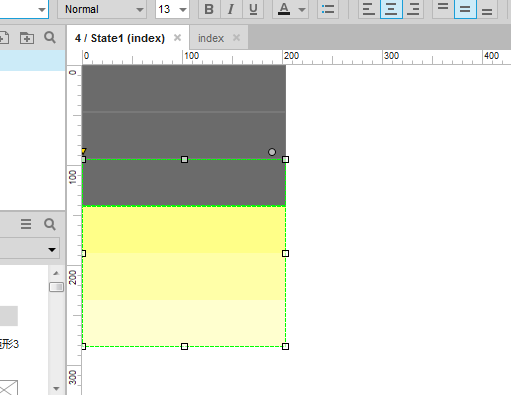Click the font color swatch A
Viewport: 511px width, 395px height.
click(284, 9)
